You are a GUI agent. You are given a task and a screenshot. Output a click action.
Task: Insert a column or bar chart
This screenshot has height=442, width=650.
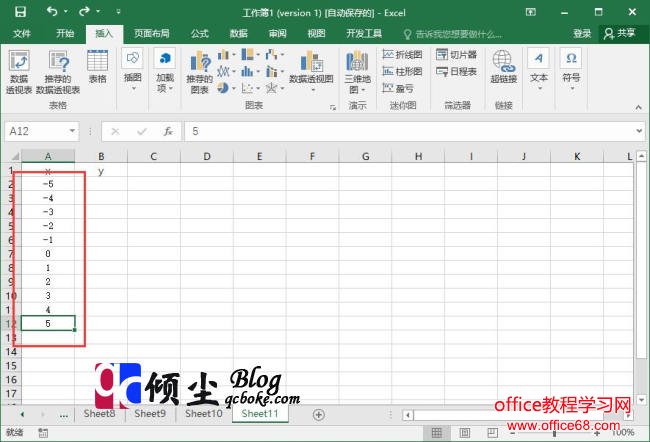(x=226, y=55)
